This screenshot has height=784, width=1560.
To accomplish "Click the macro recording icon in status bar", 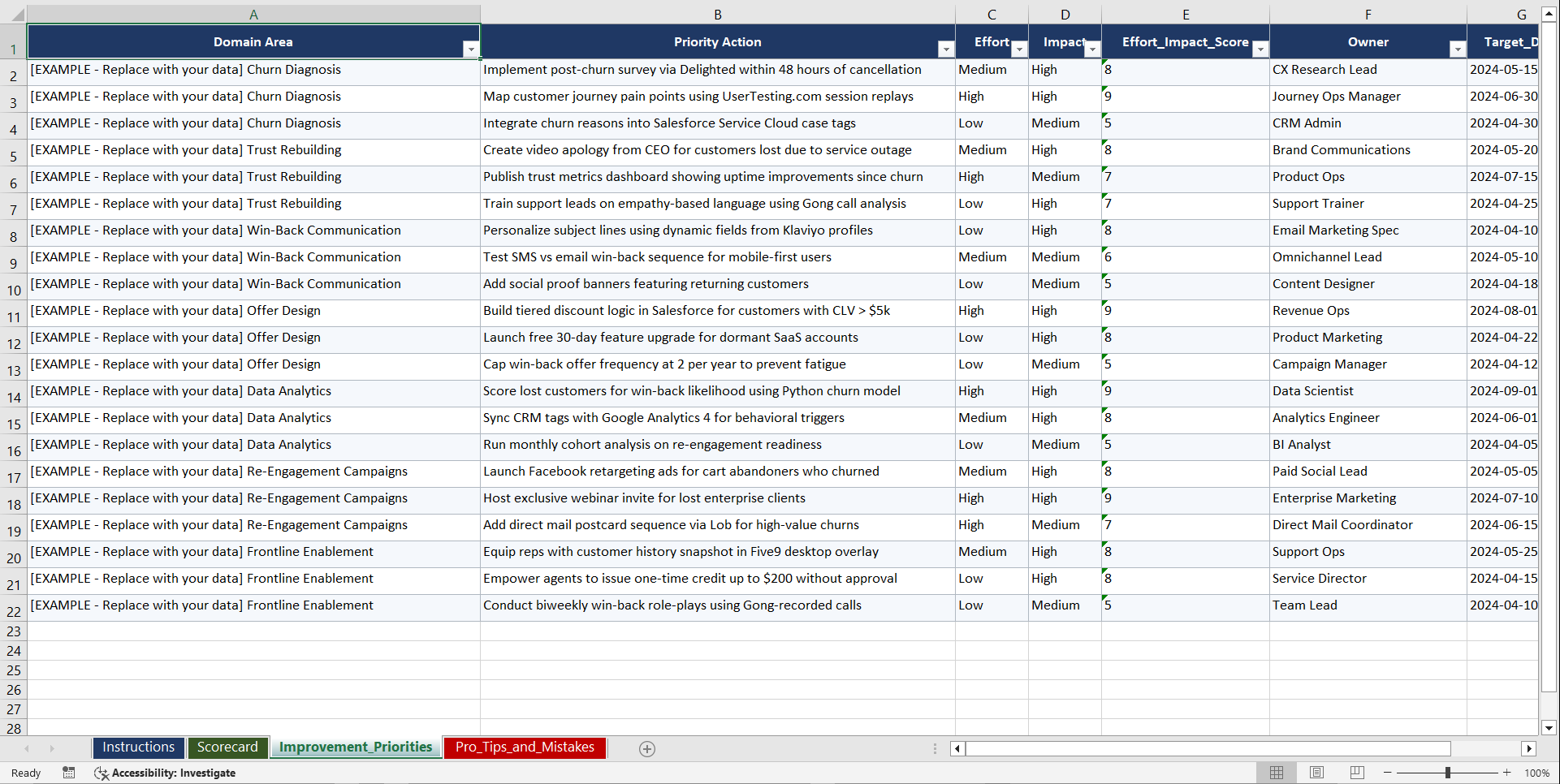I will (69, 773).
